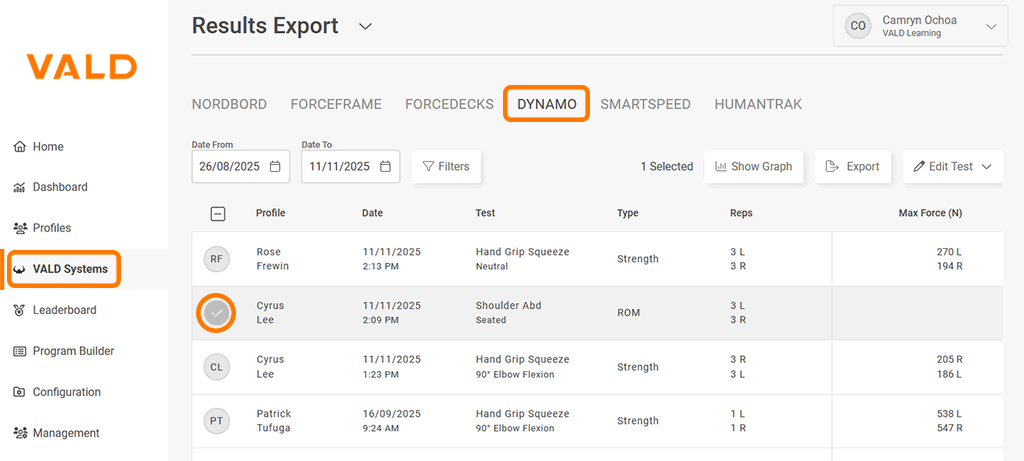Click the Shoulder Abd Seated test cell

pos(508,313)
